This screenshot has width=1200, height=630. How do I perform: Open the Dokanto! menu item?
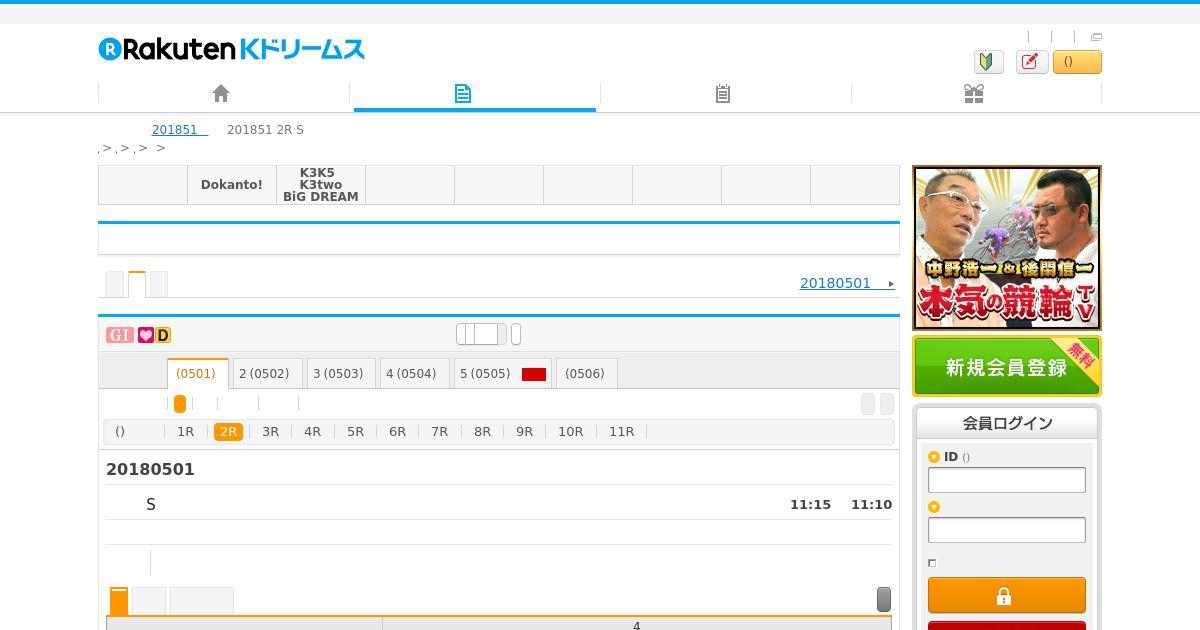[232, 185]
